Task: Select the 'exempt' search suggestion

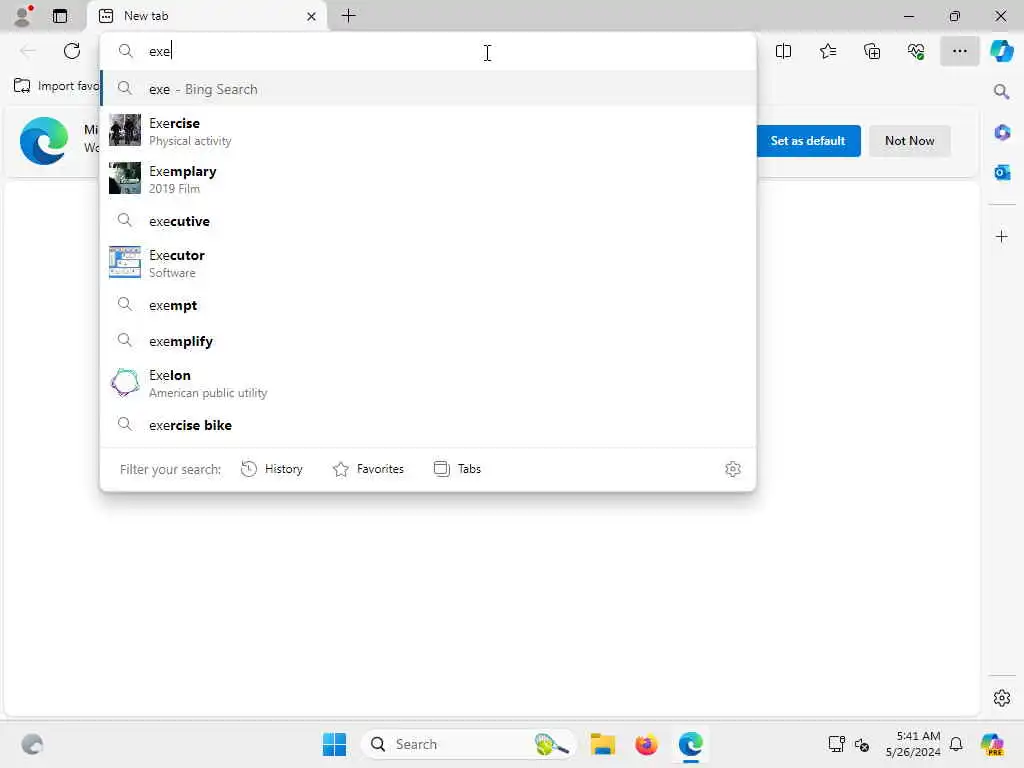Action: 428,305
